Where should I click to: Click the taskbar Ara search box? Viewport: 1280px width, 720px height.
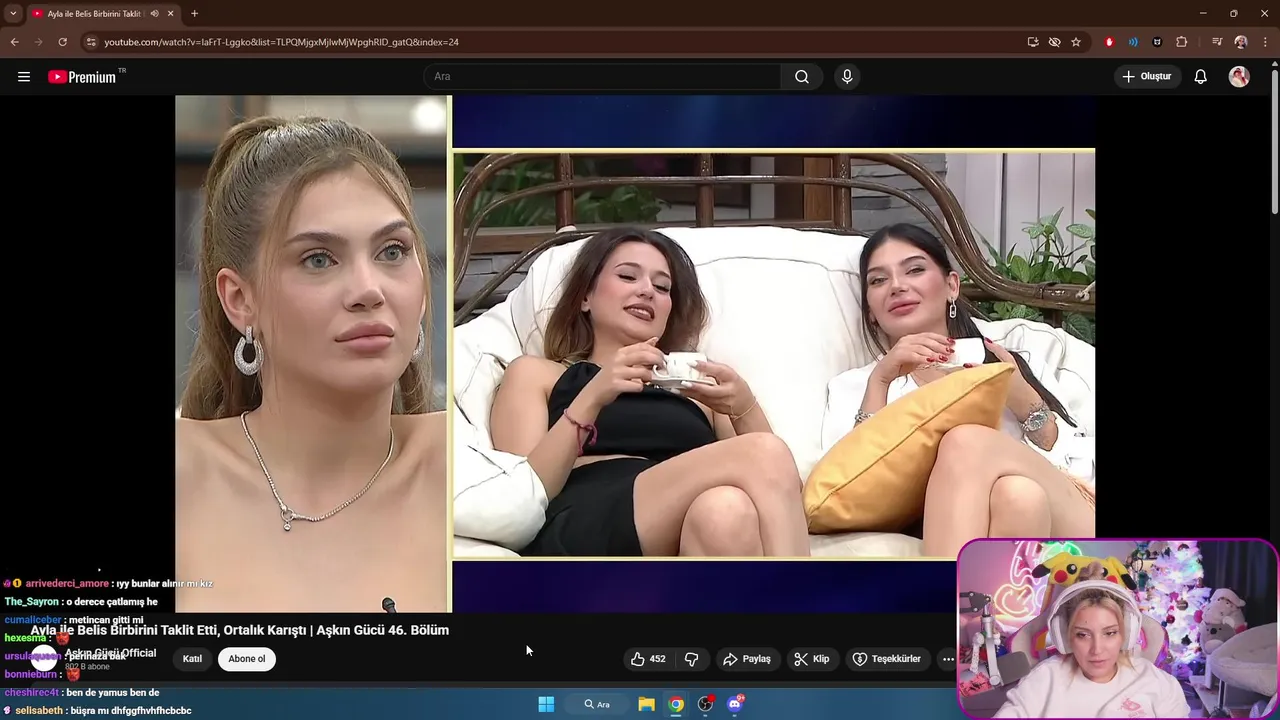[597, 704]
